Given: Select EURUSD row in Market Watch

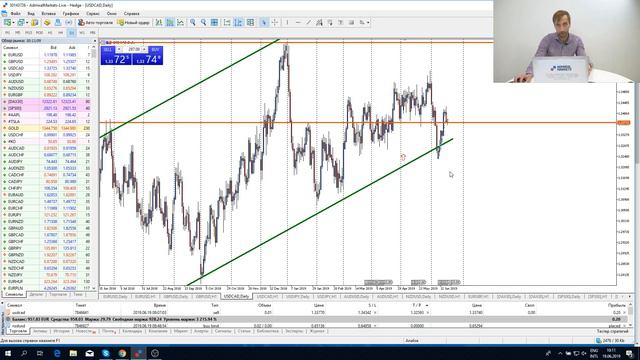Looking at the screenshot, I should click(46, 55).
